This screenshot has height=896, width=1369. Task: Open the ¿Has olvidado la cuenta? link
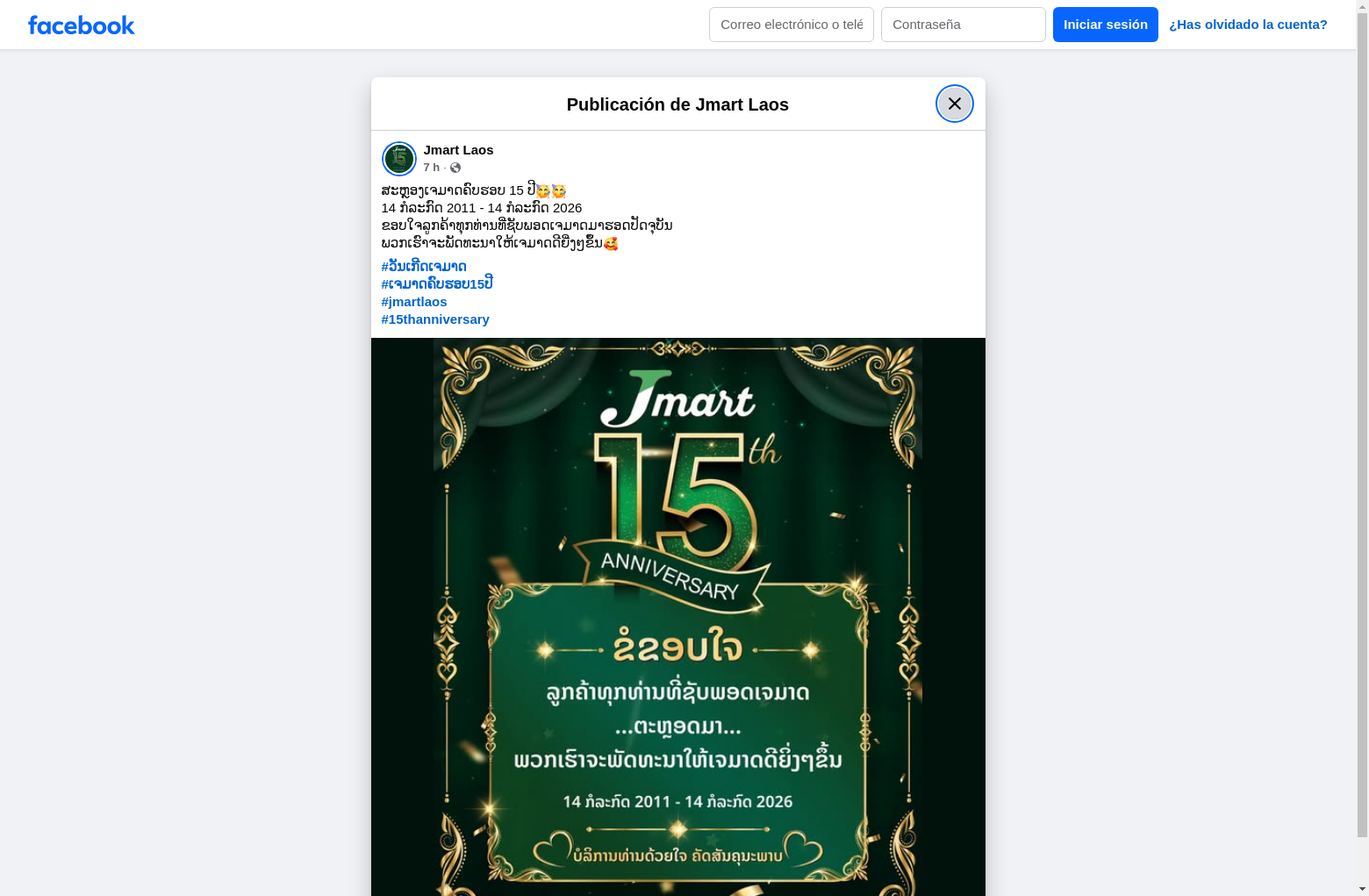click(x=1248, y=25)
